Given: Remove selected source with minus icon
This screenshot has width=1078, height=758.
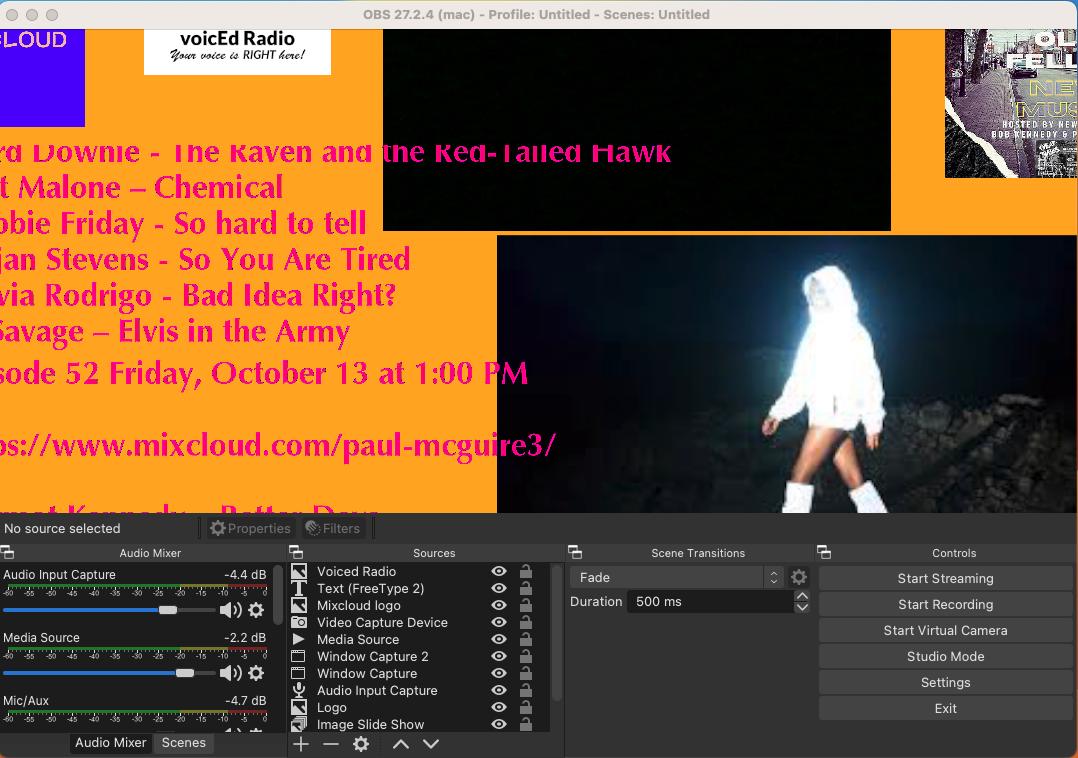Looking at the screenshot, I should click(331, 744).
